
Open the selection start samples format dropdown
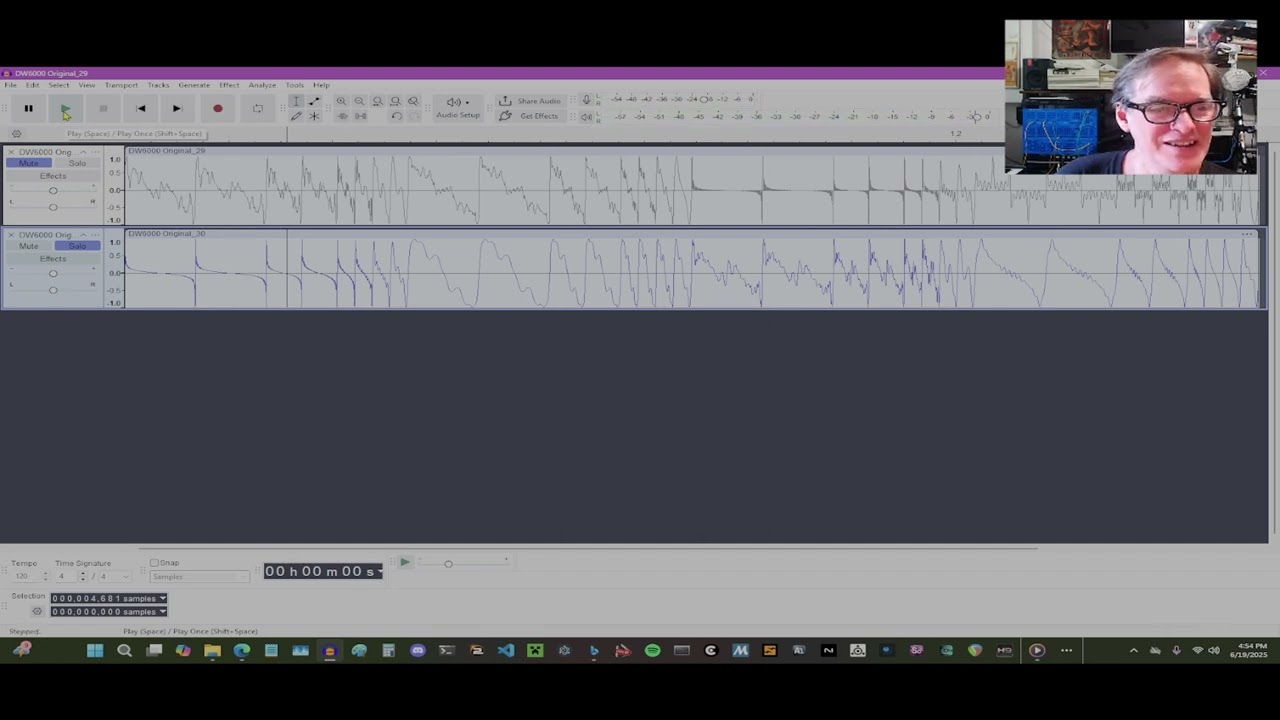click(162, 598)
